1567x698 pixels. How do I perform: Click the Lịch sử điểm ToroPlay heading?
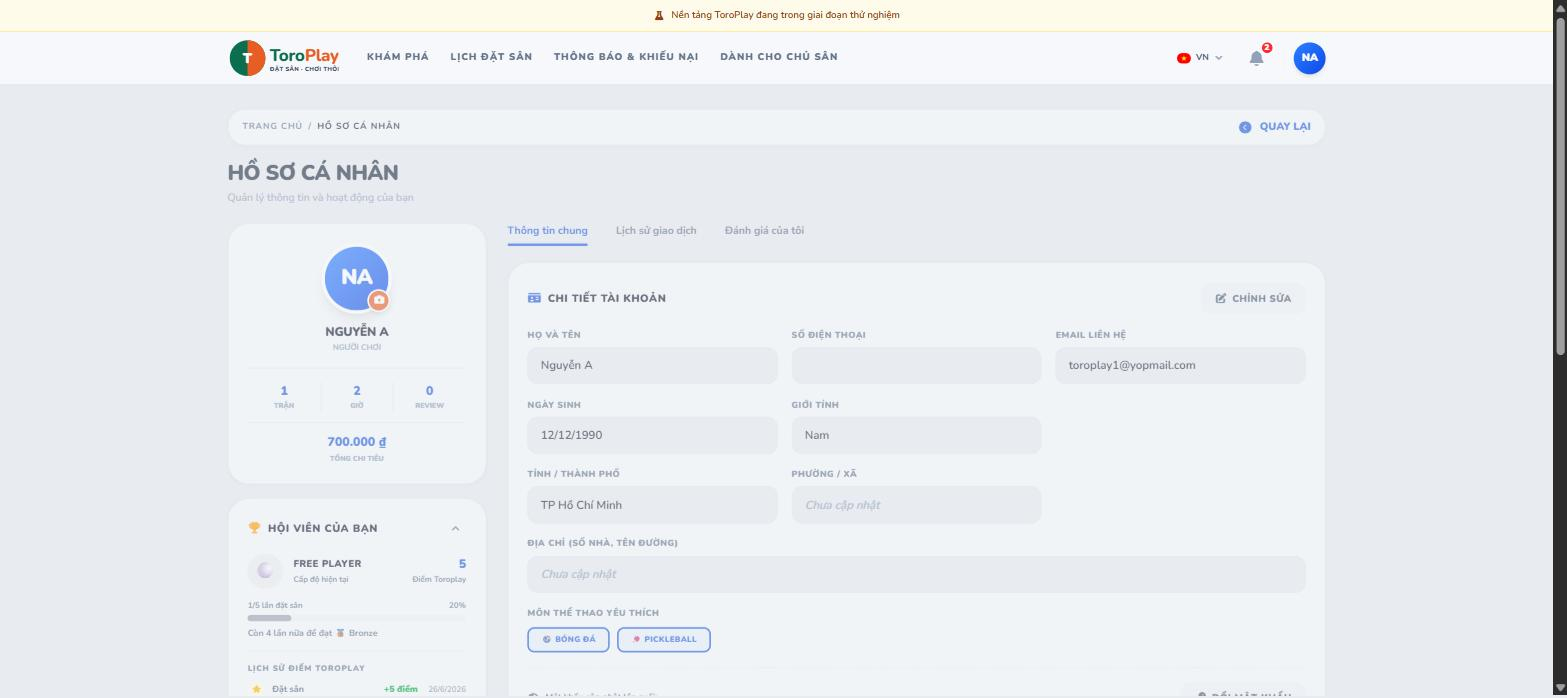click(x=306, y=668)
